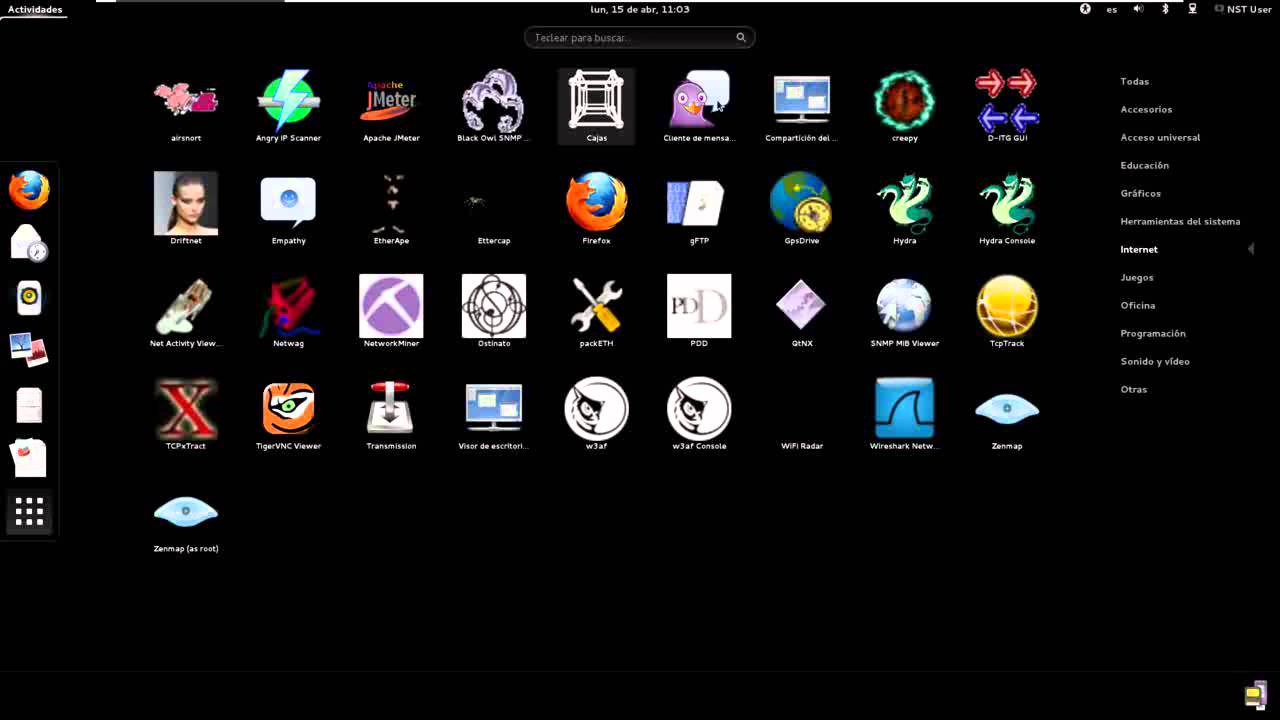The image size is (1280, 720).
Task: Open the accessibility menu in the top bar
Action: pos(1085,9)
